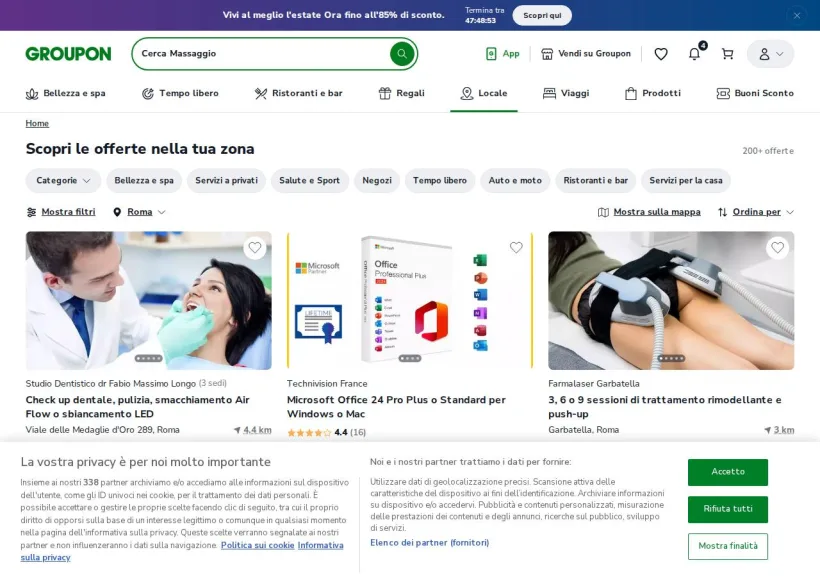This screenshot has height=577, width=820.
Task: Filter by Auto e moto chip
Action: click(515, 180)
